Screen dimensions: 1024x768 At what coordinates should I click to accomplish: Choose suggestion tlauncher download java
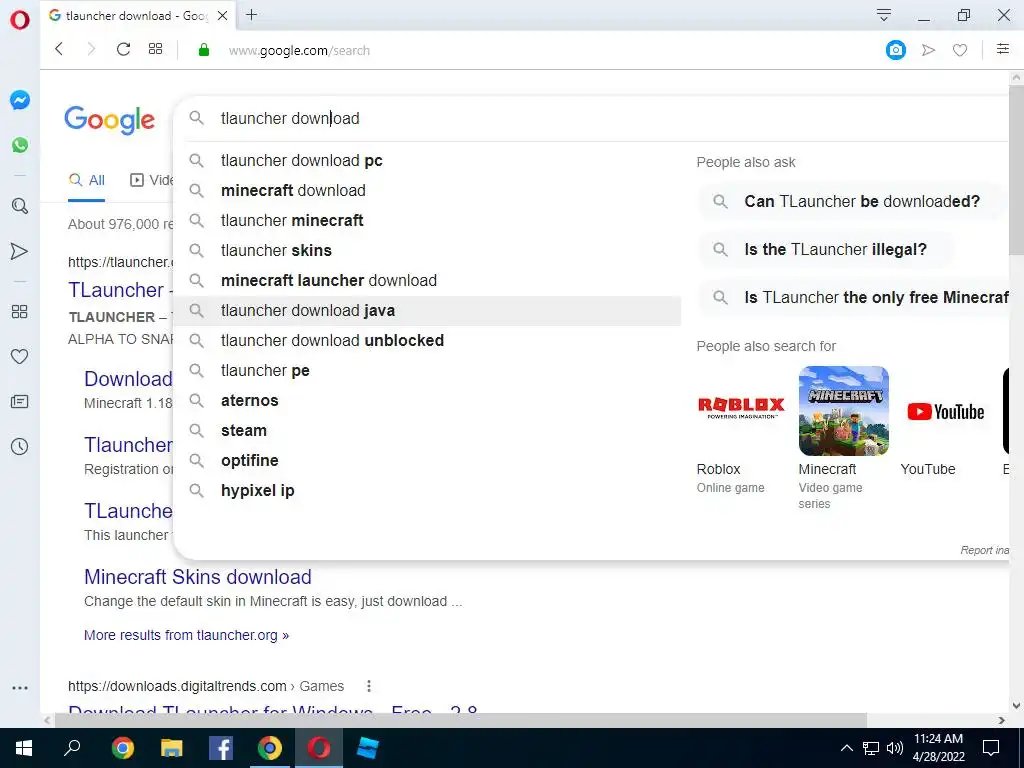coord(427,311)
